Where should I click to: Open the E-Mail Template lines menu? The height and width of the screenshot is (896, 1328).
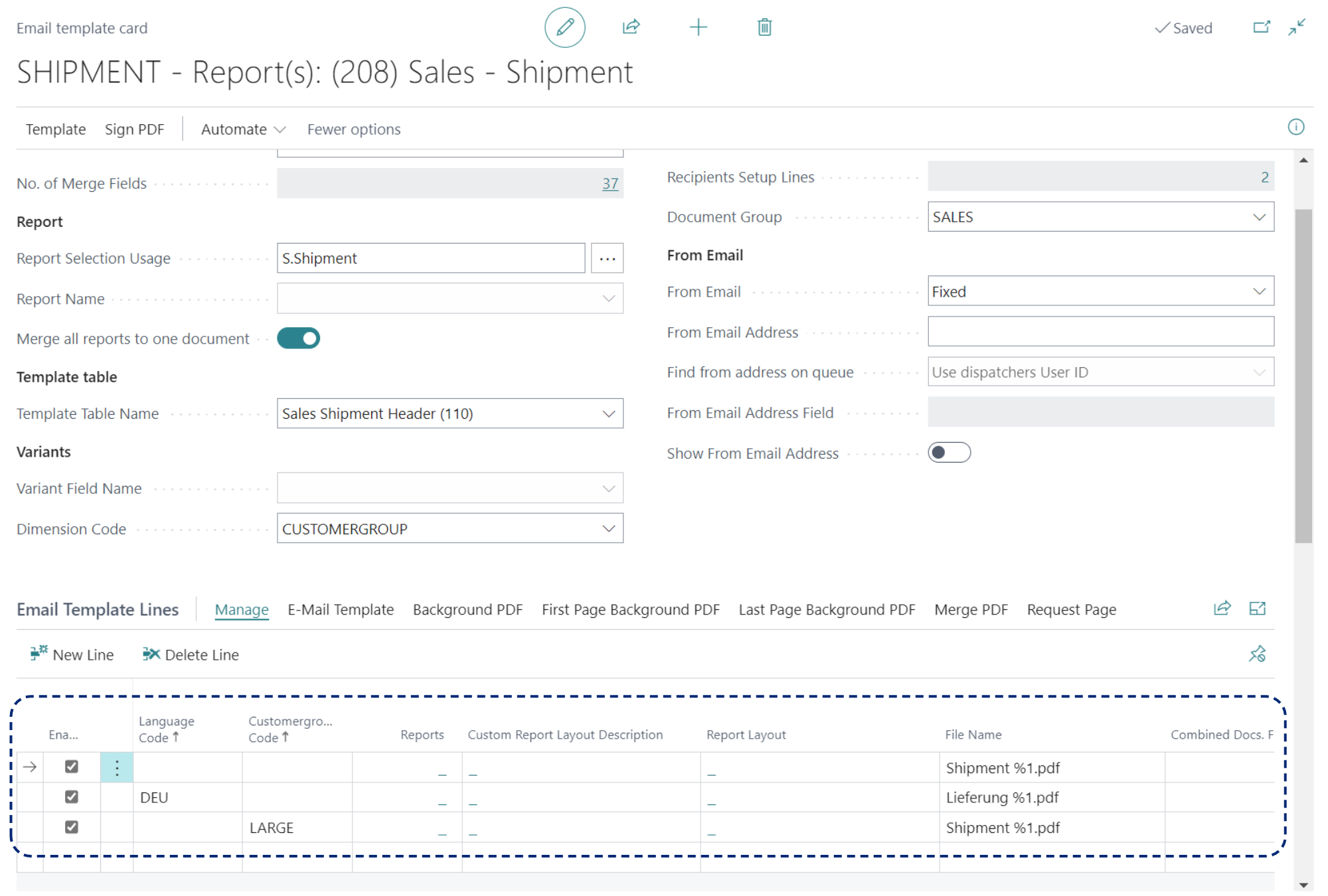(x=341, y=609)
